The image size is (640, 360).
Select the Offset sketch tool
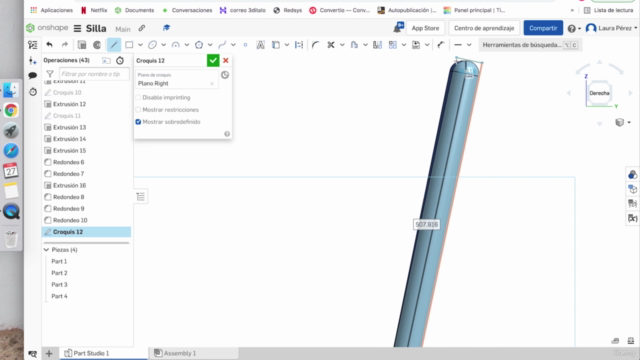[354, 45]
